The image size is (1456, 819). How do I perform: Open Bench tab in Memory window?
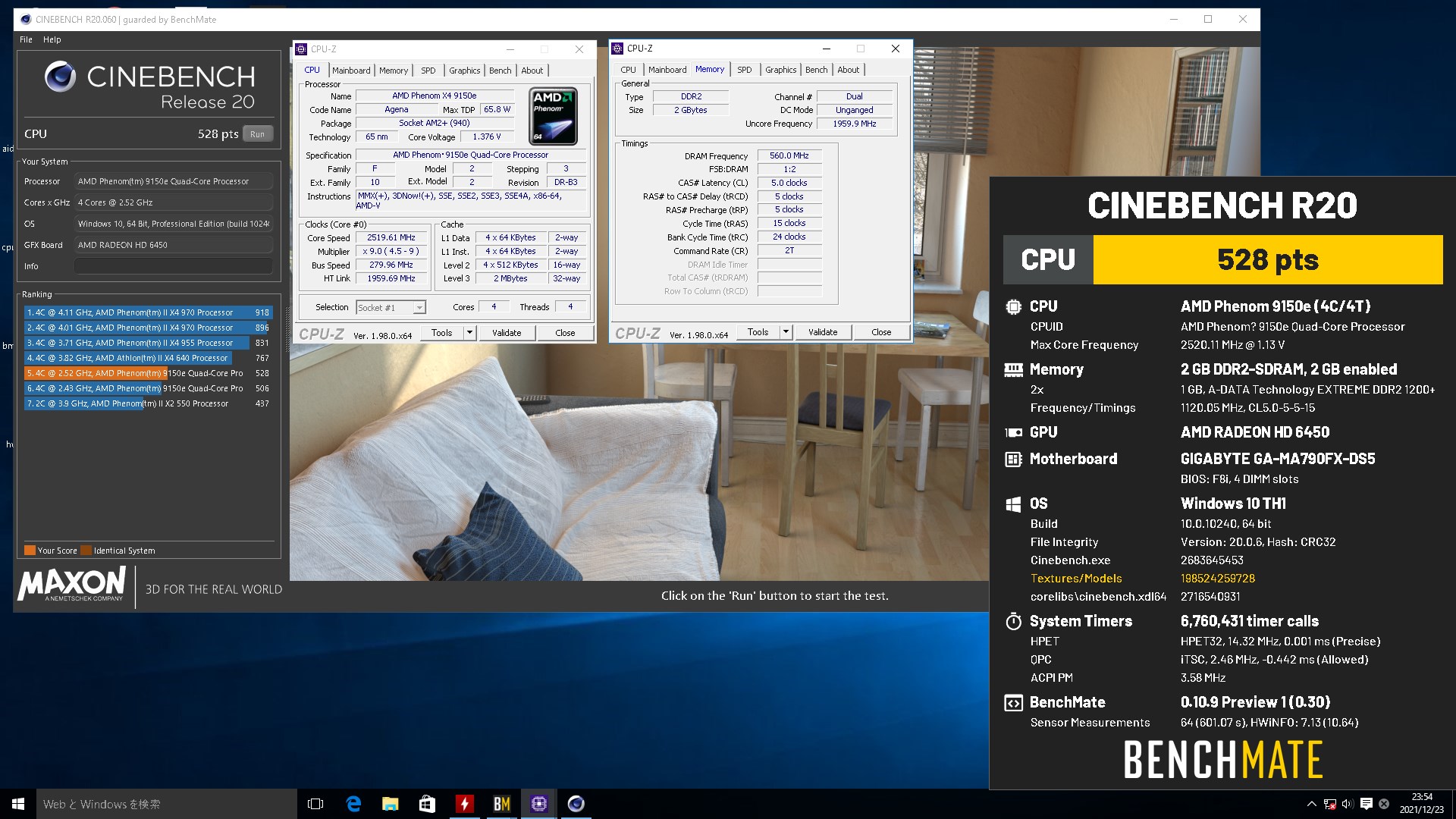tap(816, 70)
